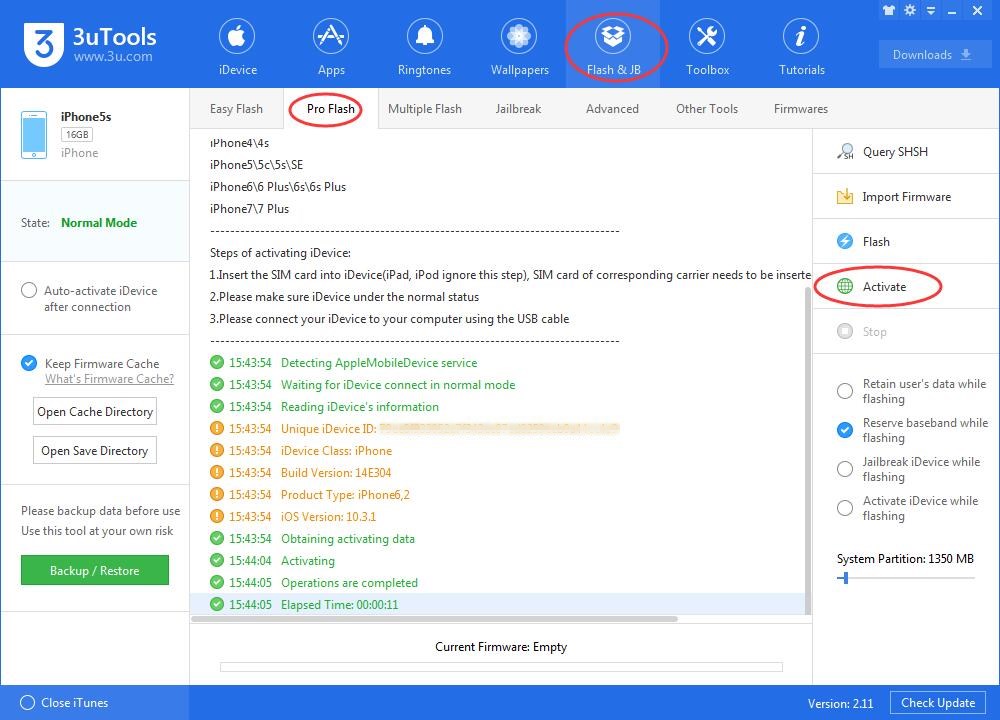Open the title bar dropdown menu arrow

tap(931, 11)
